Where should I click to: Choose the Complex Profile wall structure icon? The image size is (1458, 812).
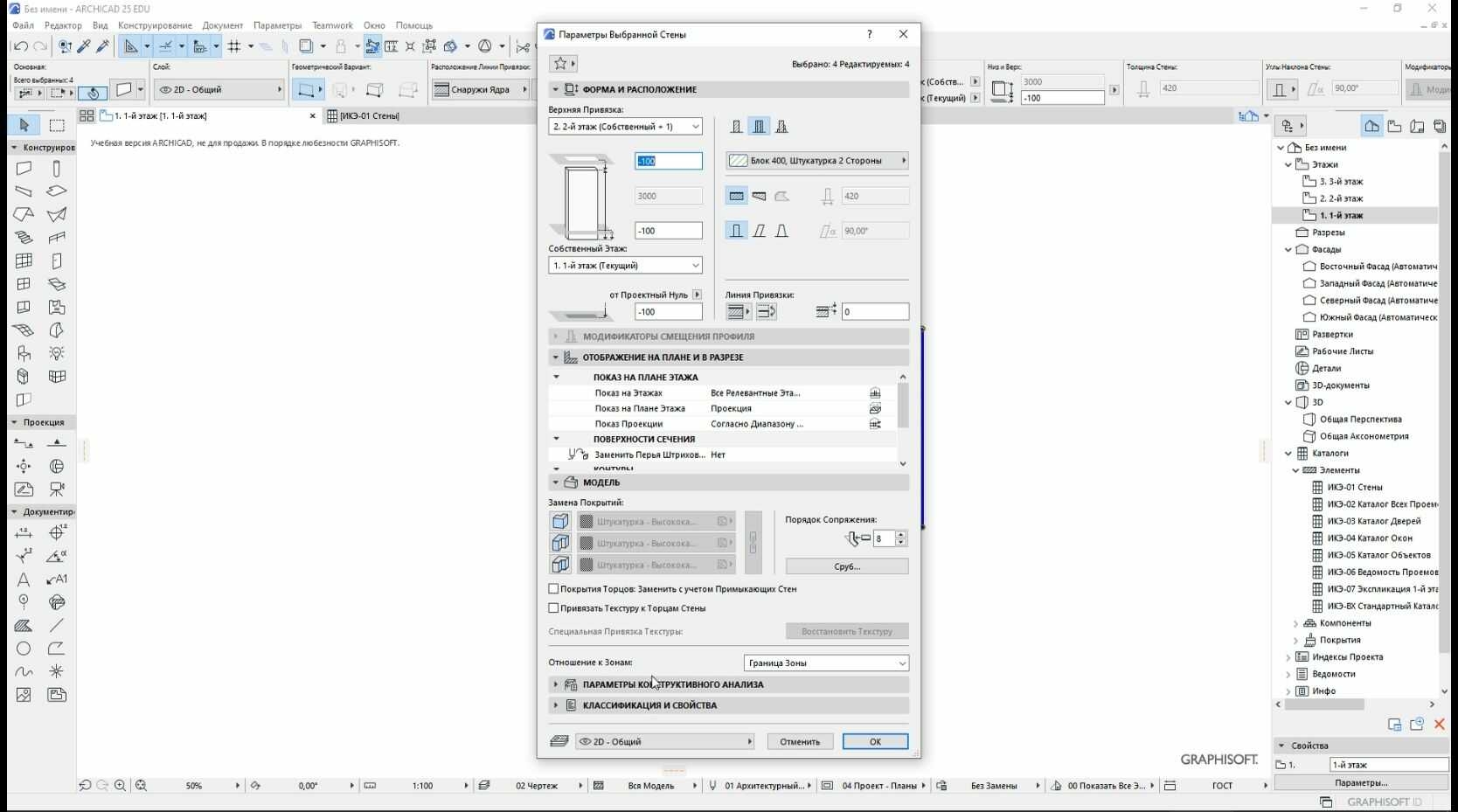point(782,127)
